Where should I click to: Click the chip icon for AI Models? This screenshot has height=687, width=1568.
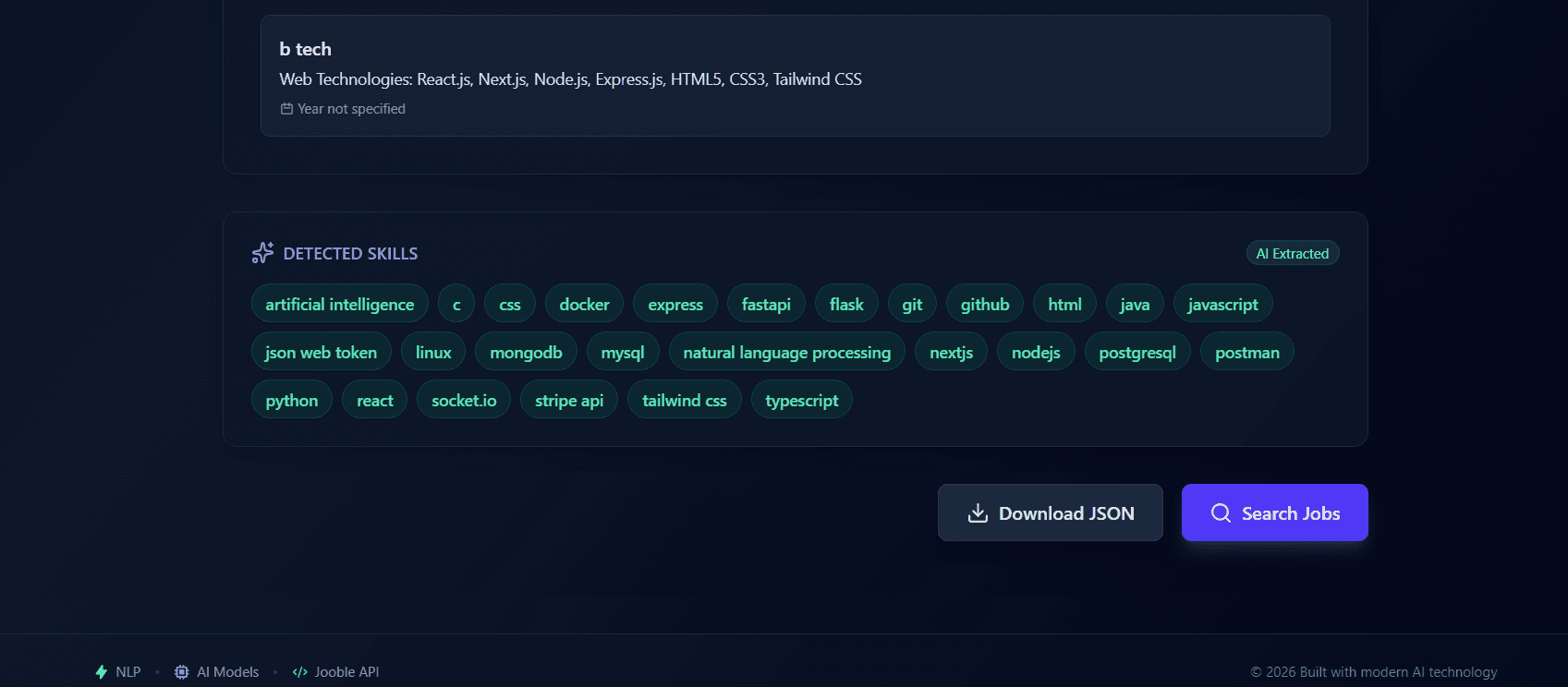[x=182, y=672]
